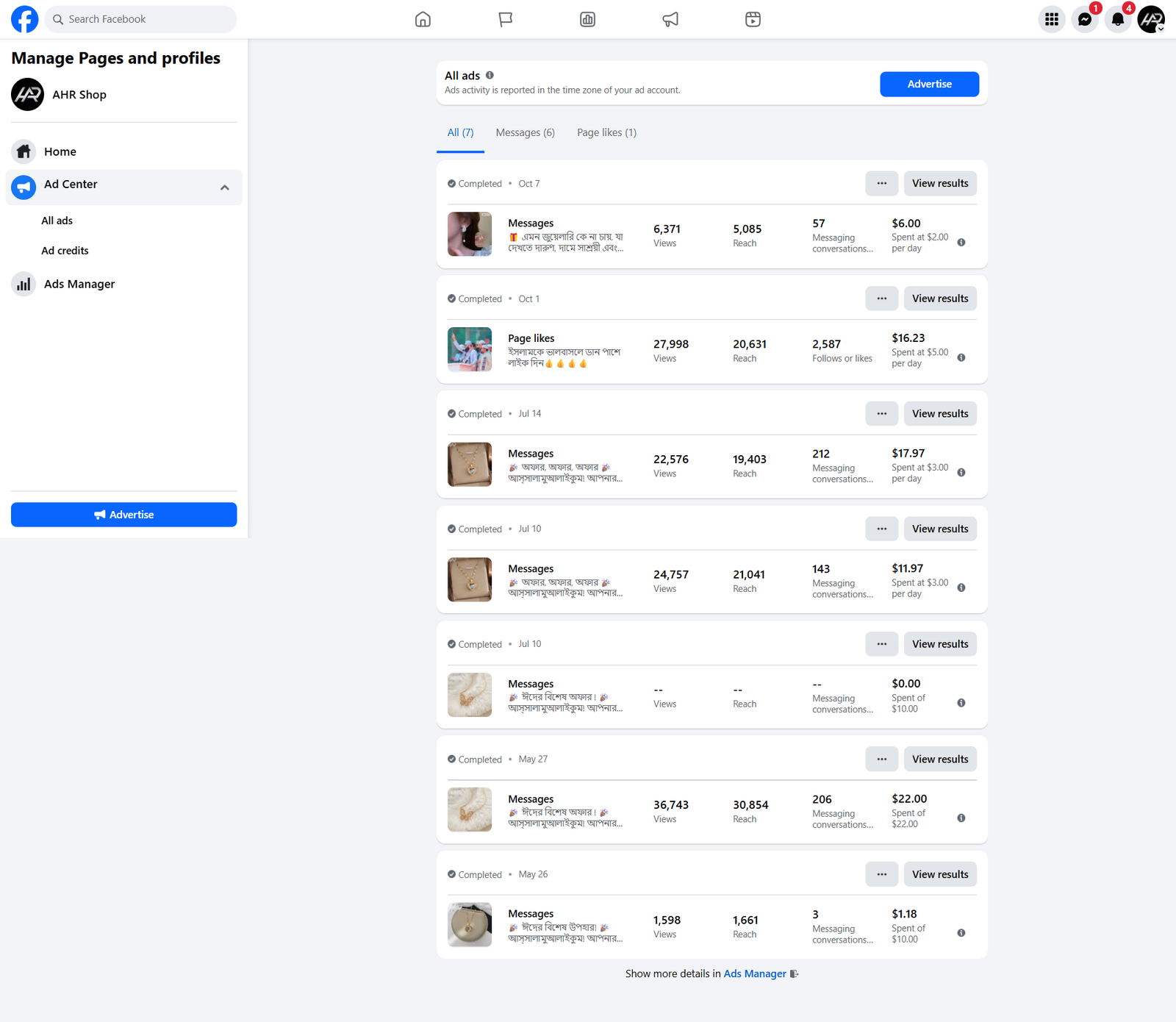Open the Pages flag icon in top navigation

click(506, 19)
